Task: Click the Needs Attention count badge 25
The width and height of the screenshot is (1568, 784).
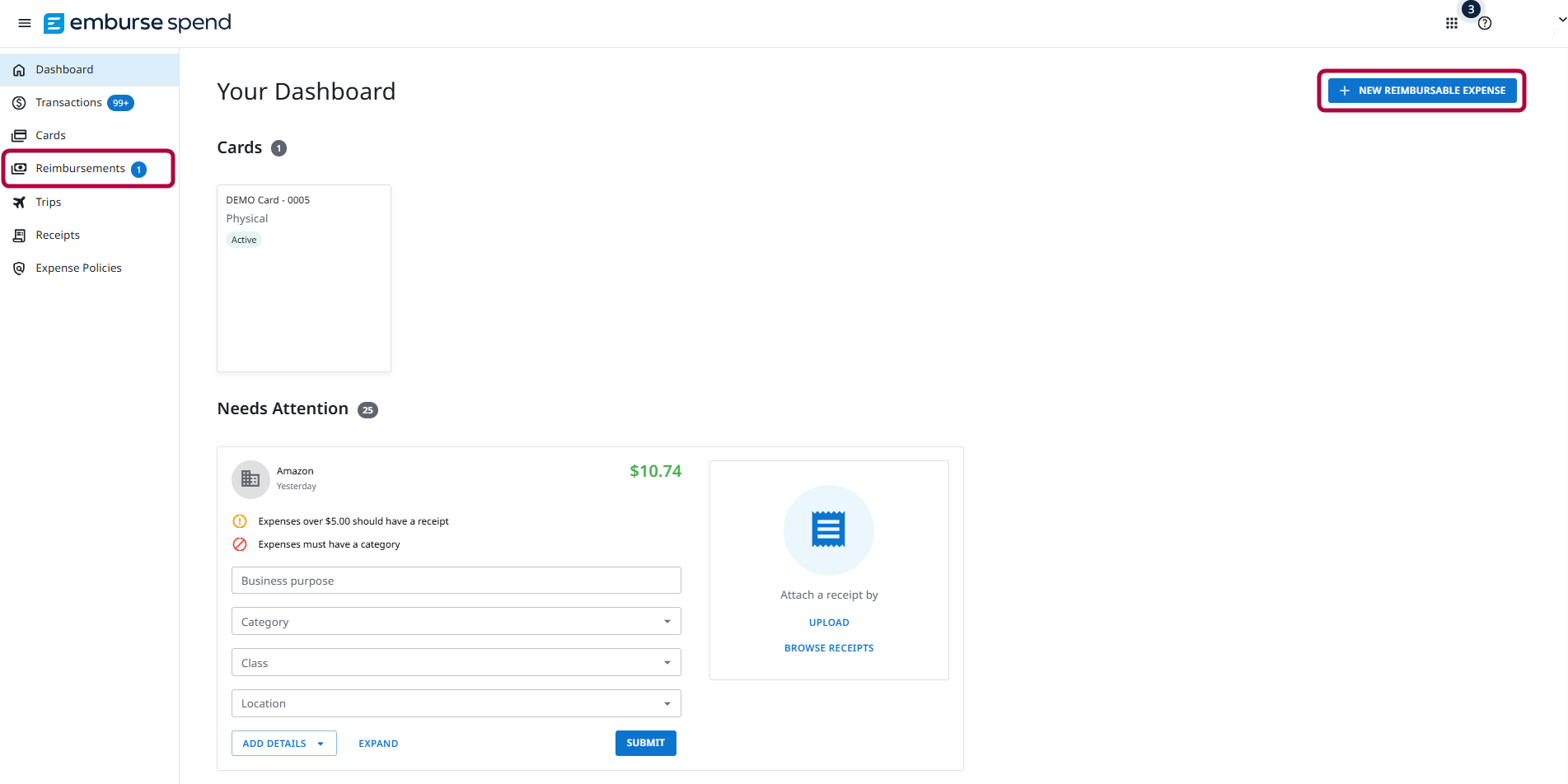Action: pos(367,410)
